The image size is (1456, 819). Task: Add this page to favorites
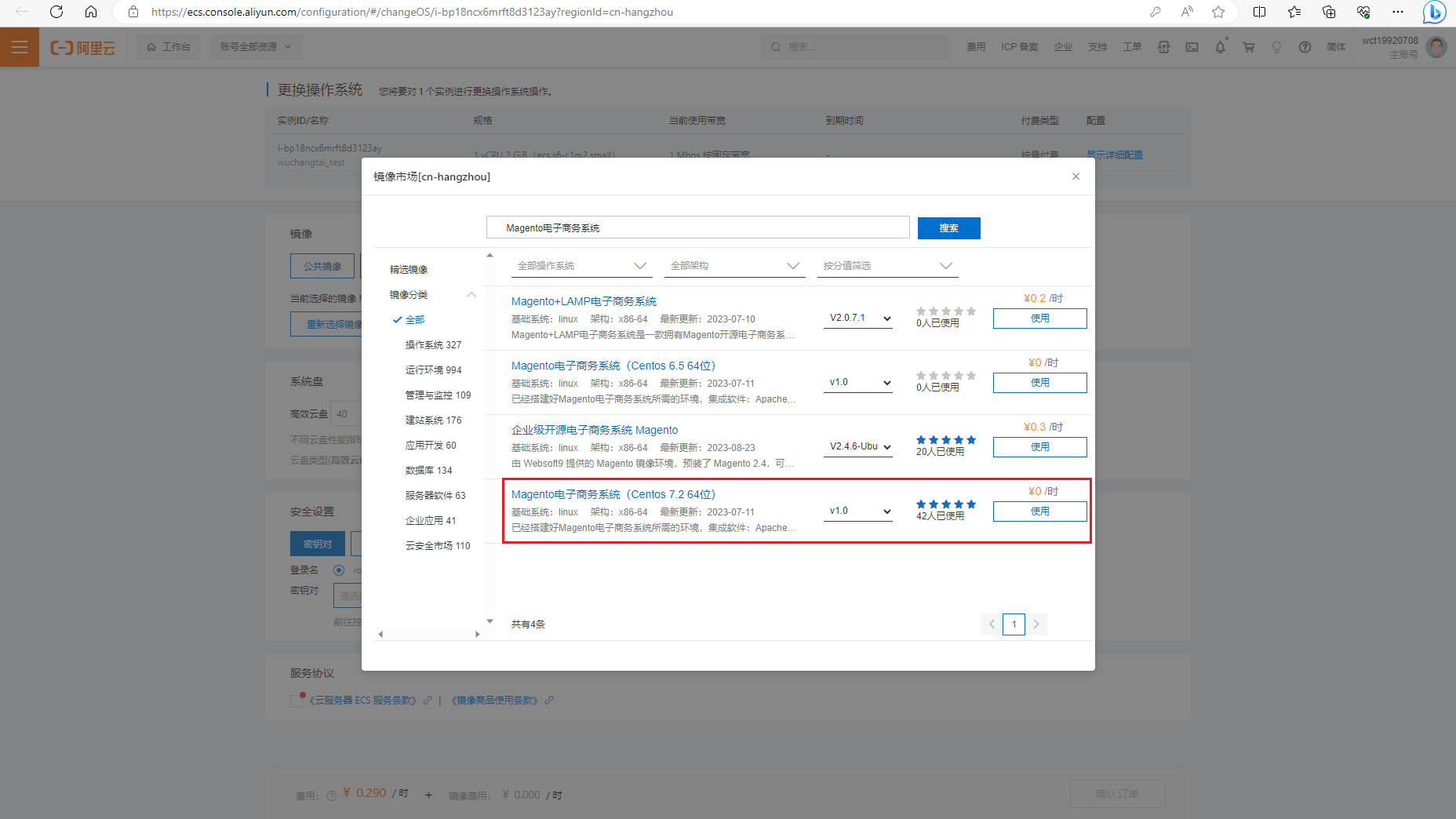[x=1218, y=12]
